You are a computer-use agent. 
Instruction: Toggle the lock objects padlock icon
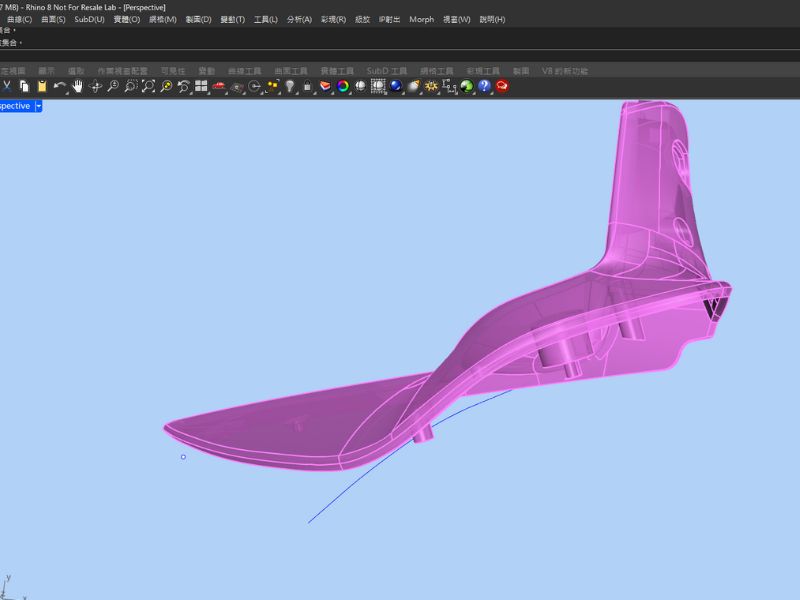307,87
